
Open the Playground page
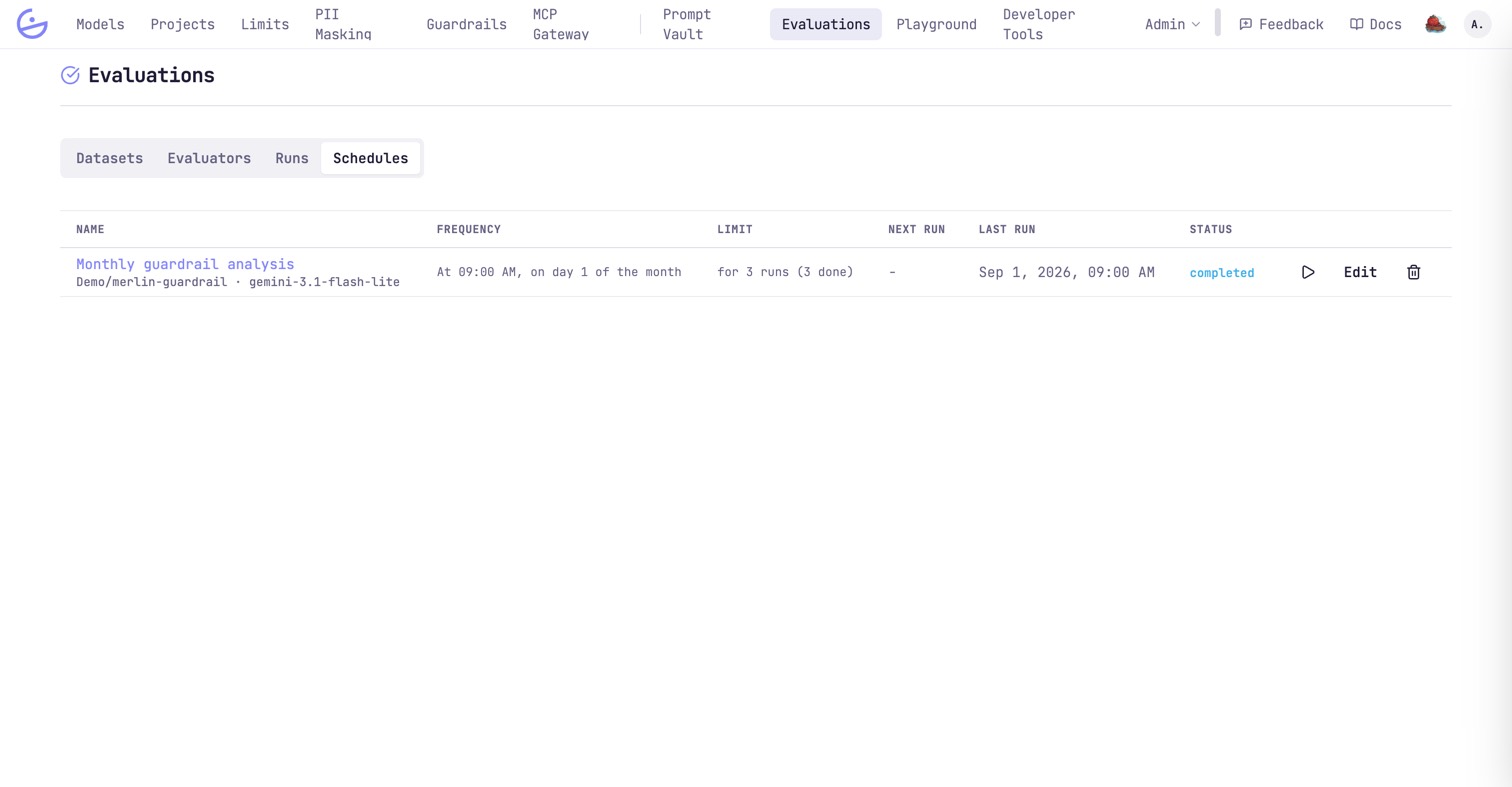click(x=936, y=24)
